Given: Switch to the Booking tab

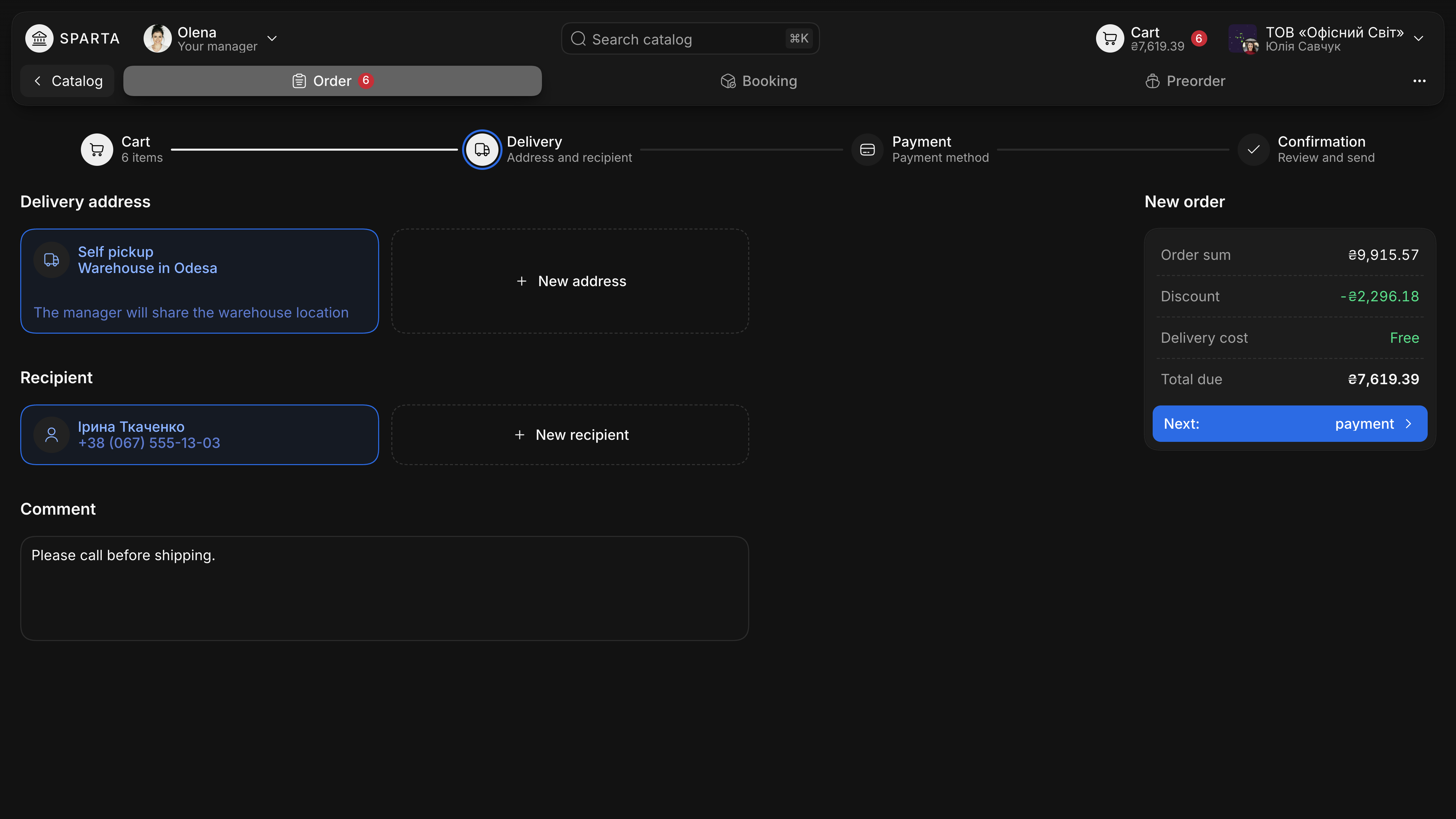Looking at the screenshot, I should (759, 81).
